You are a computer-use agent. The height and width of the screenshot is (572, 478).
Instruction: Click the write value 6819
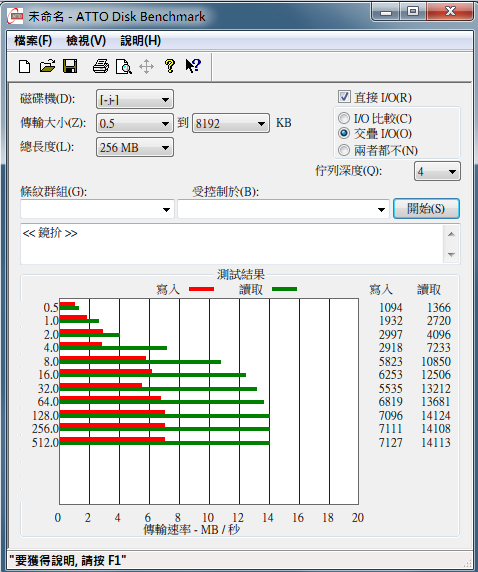[x=390, y=402]
